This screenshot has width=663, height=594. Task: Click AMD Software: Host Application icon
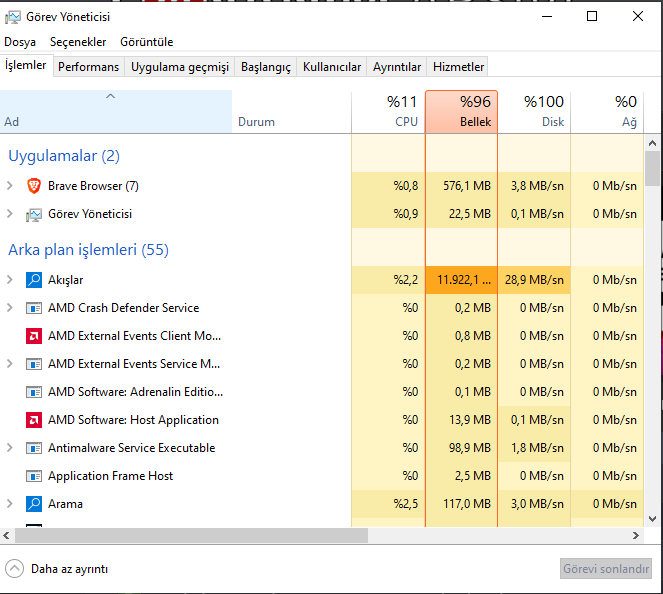[34, 420]
